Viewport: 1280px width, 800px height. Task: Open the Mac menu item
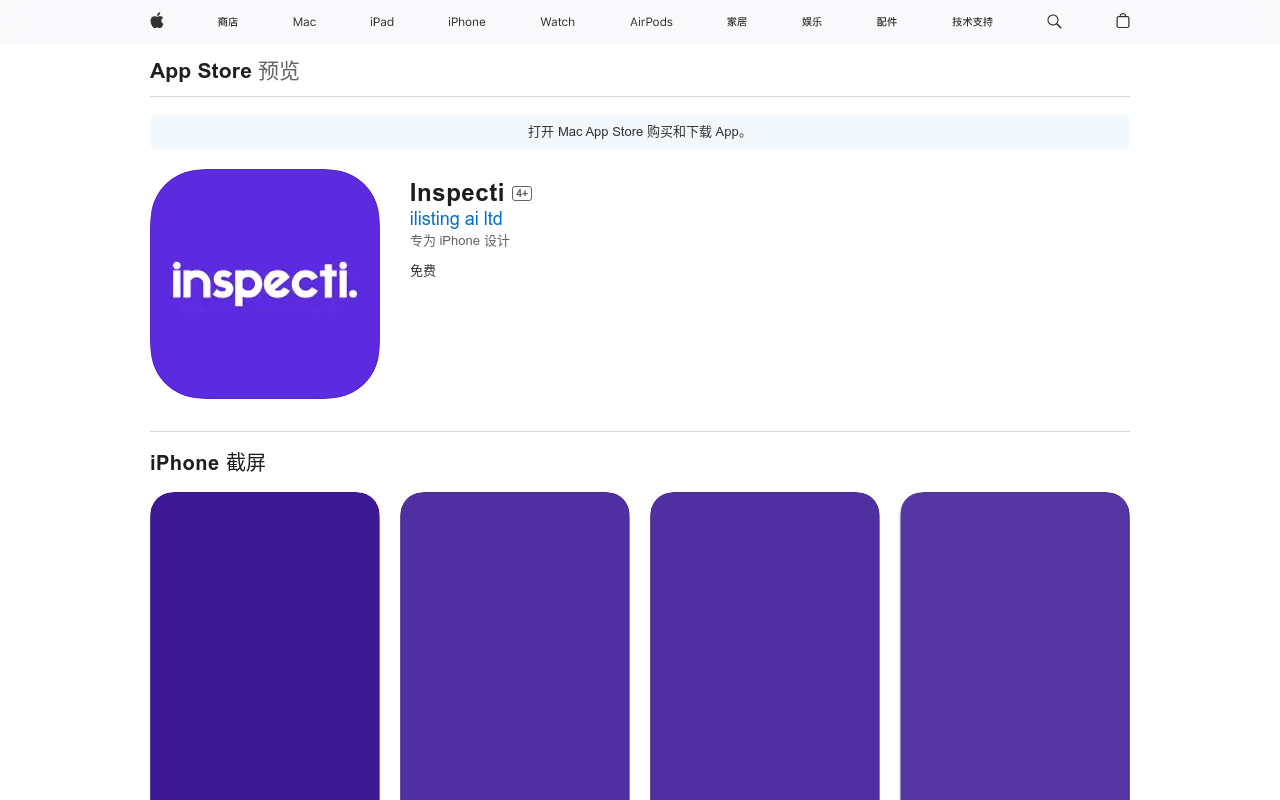[304, 22]
